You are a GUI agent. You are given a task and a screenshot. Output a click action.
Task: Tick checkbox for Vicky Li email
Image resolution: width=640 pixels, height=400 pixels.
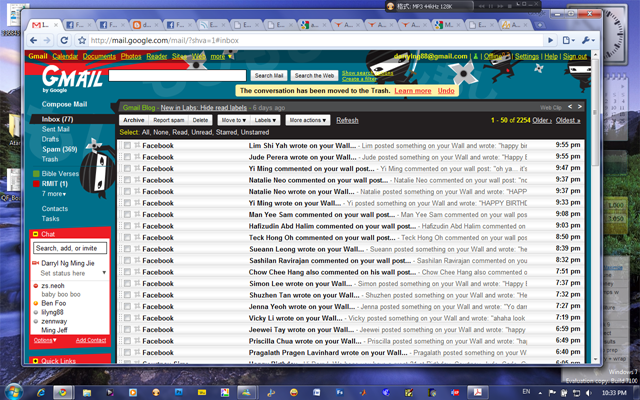tap(127, 318)
